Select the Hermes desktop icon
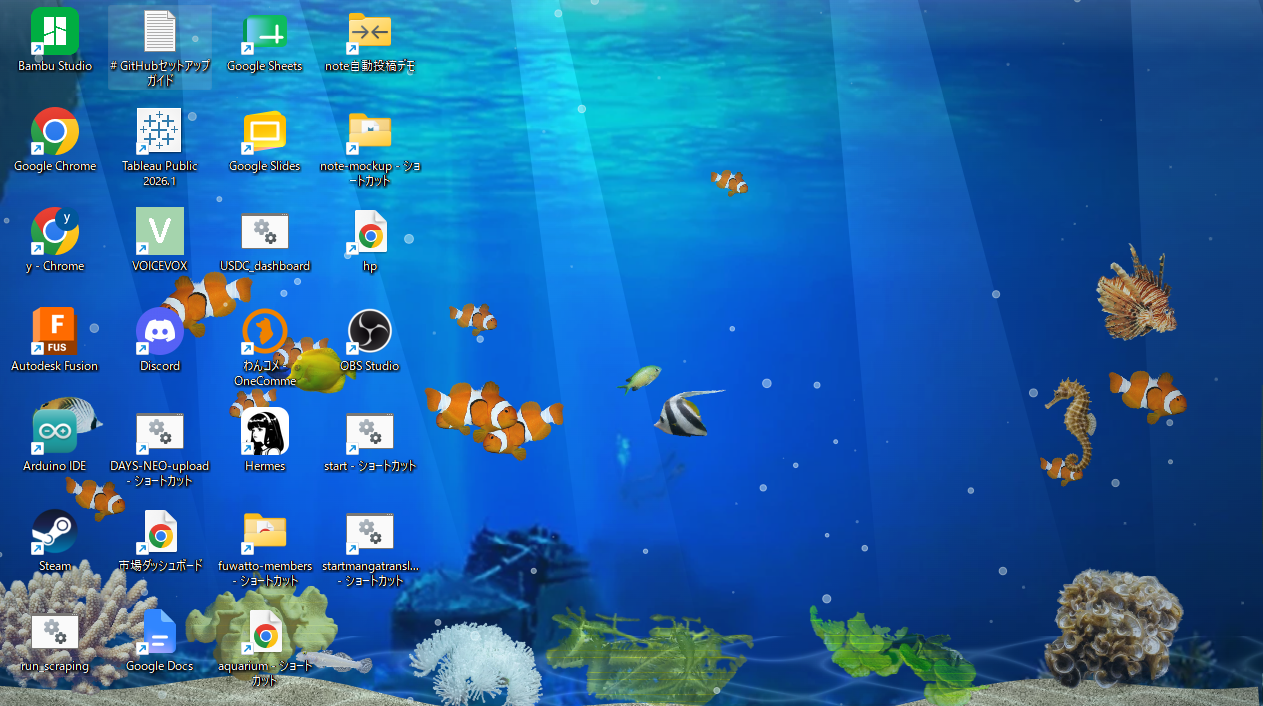 (x=265, y=432)
